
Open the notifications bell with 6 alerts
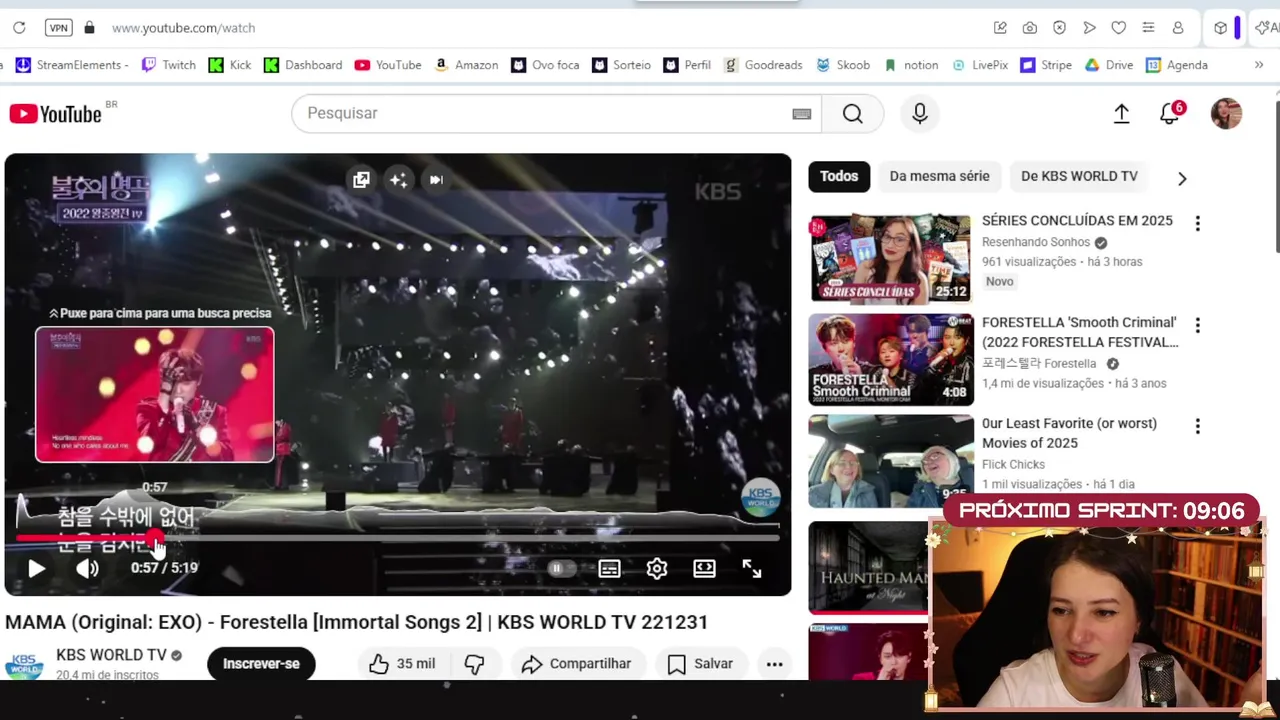point(1170,113)
